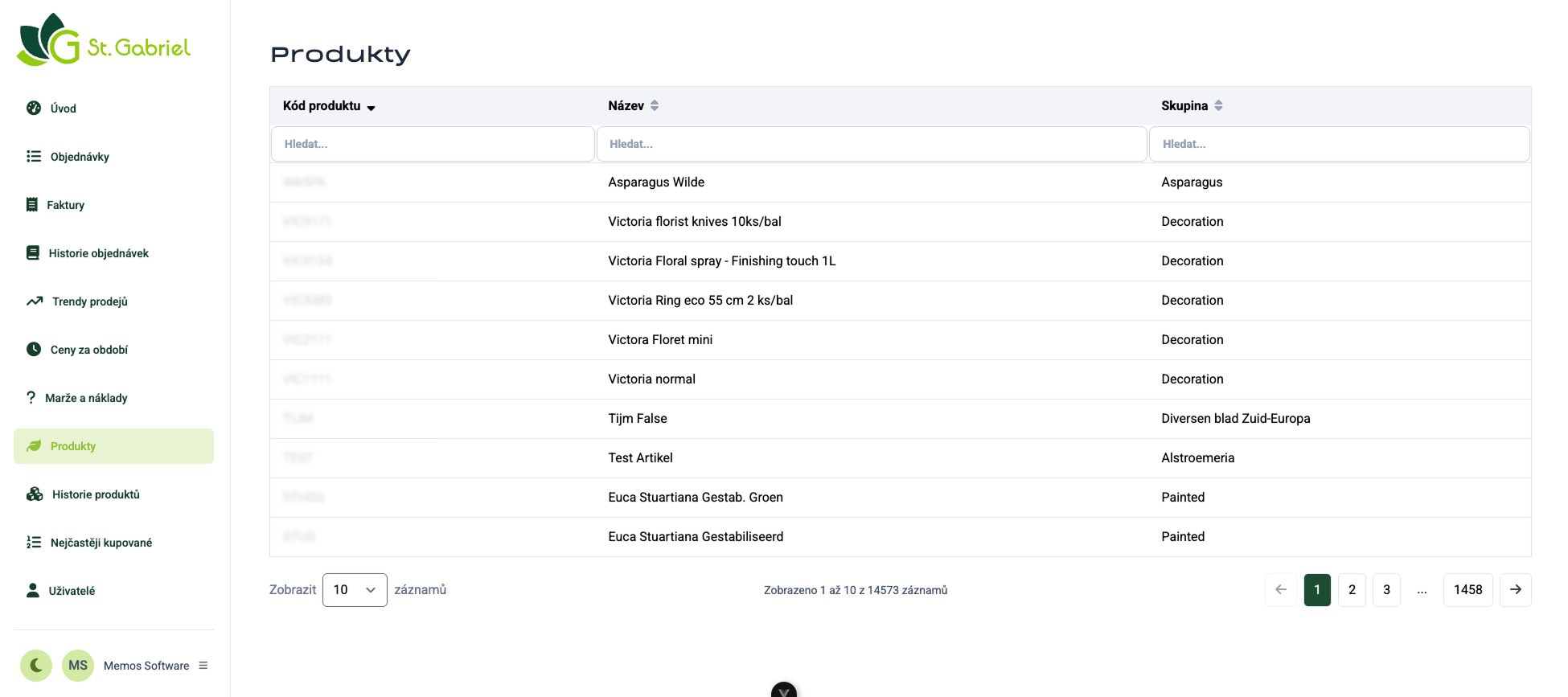This screenshot has height=697, width=1568.
Task: Click the St. Gabriel logo
Action: 104,40
